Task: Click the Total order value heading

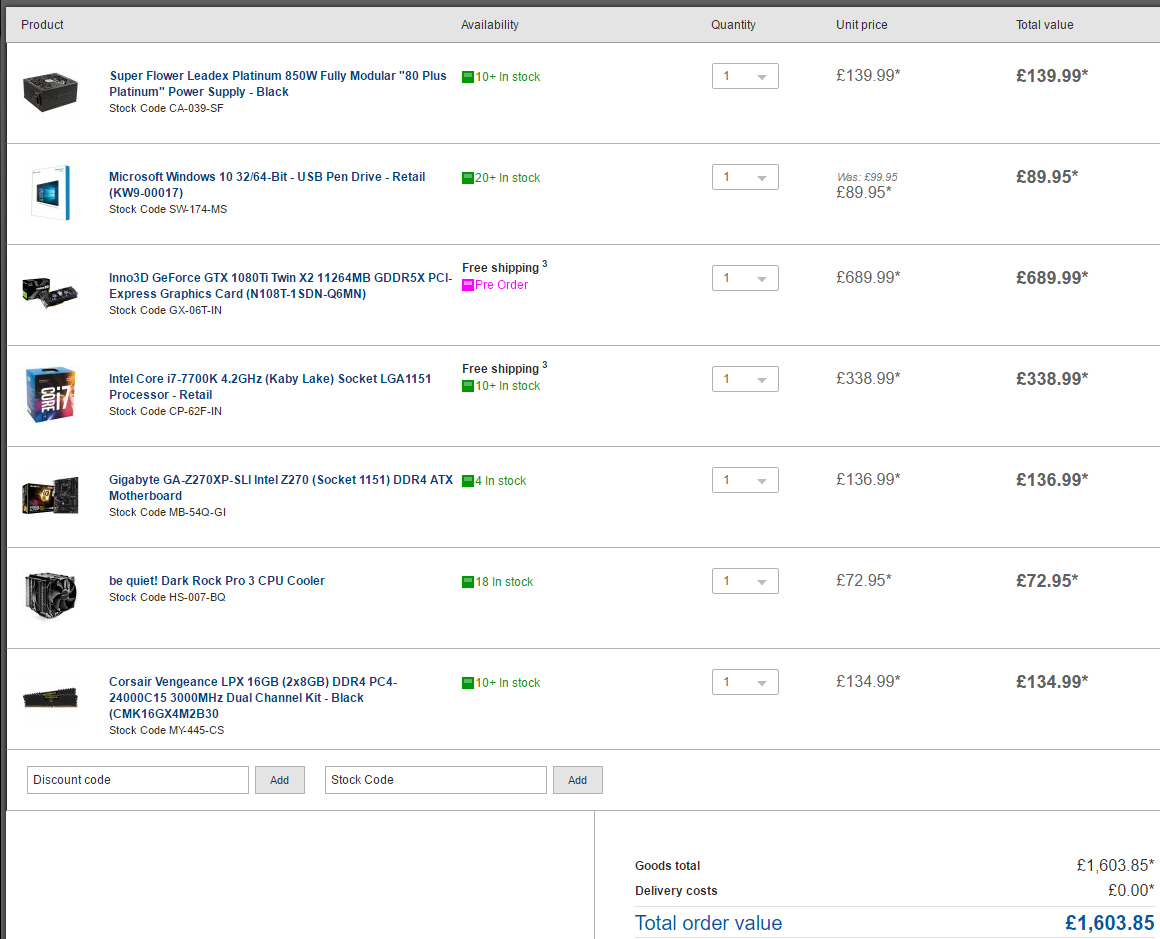Action: pos(708,923)
